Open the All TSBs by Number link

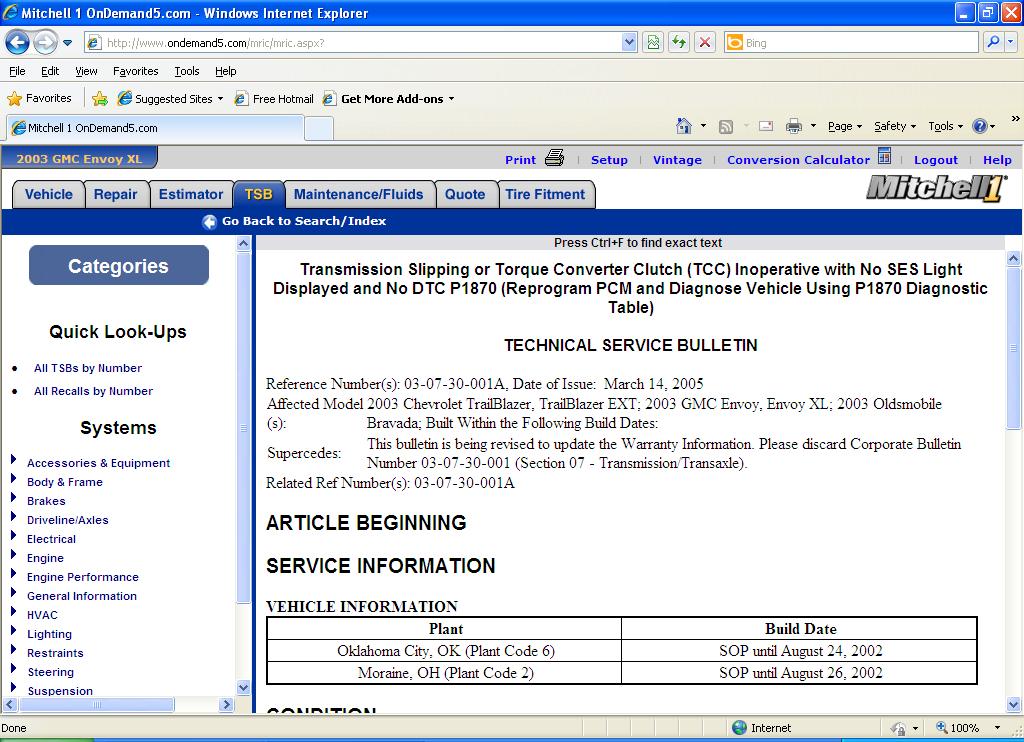click(88, 368)
